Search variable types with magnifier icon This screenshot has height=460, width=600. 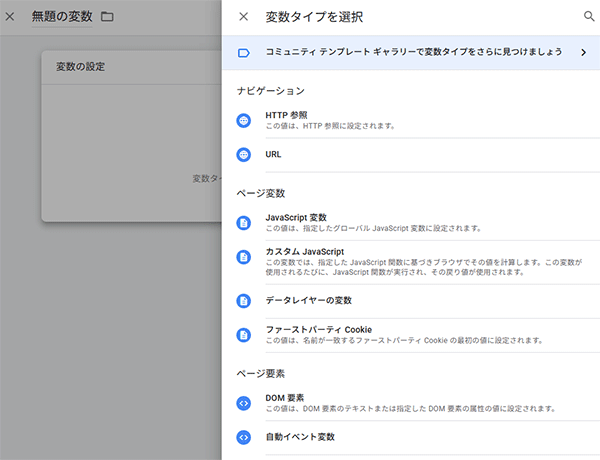(x=589, y=16)
